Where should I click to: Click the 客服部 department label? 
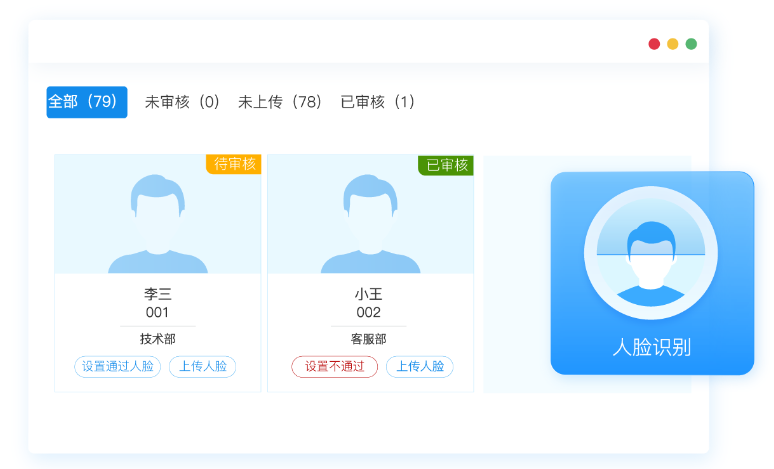click(x=369, y=339)
